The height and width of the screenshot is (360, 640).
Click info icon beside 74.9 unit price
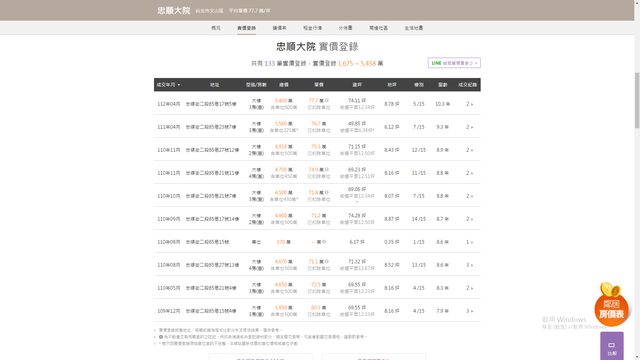pos(327,169)
